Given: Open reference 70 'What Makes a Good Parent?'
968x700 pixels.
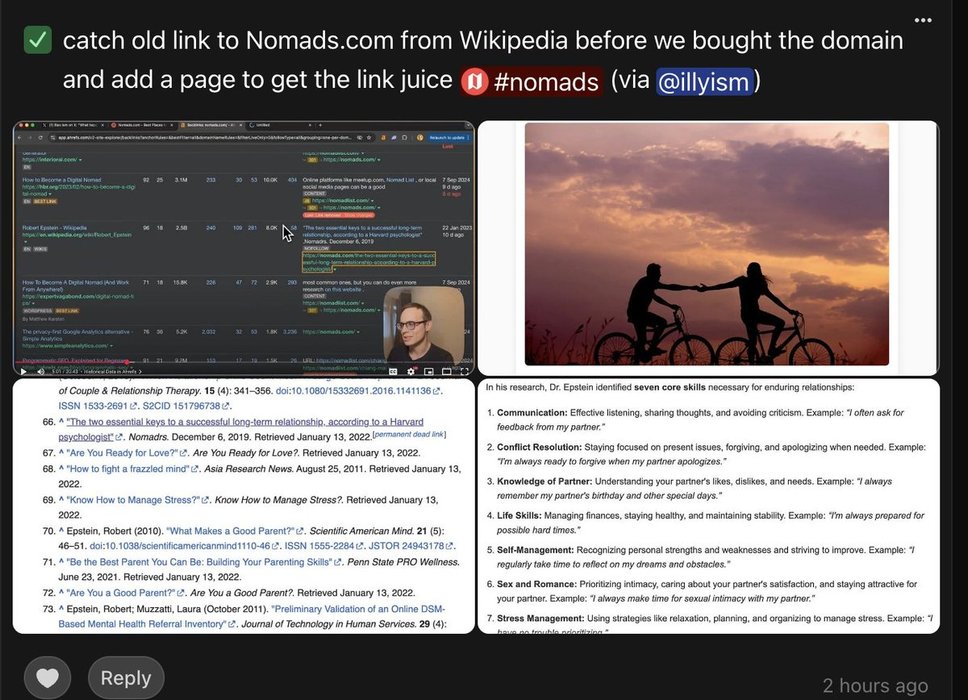Looking at the screenshot, I should 232,531.
